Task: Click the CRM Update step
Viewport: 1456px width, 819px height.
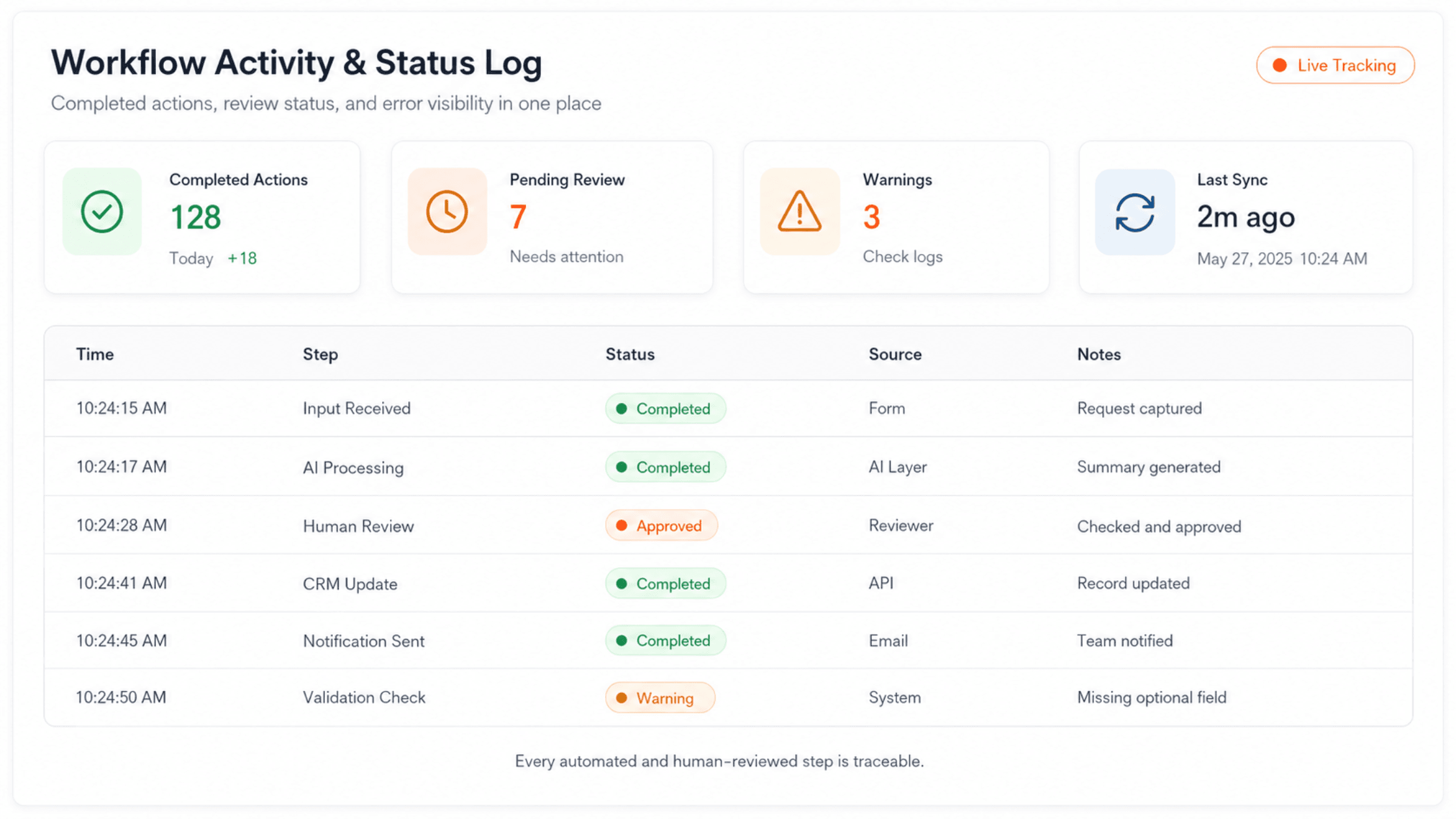Action: coord(350,584)
